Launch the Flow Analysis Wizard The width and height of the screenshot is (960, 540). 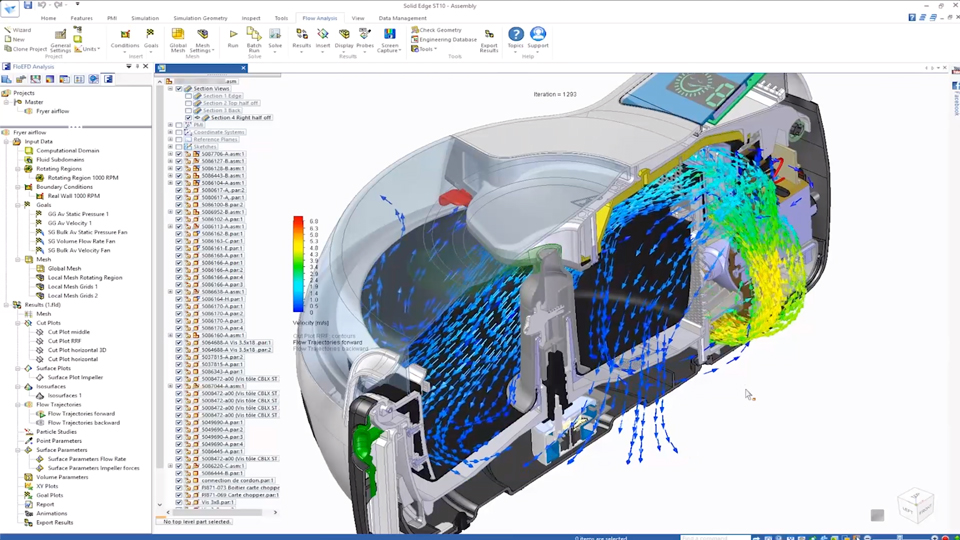tap(17, 30)
